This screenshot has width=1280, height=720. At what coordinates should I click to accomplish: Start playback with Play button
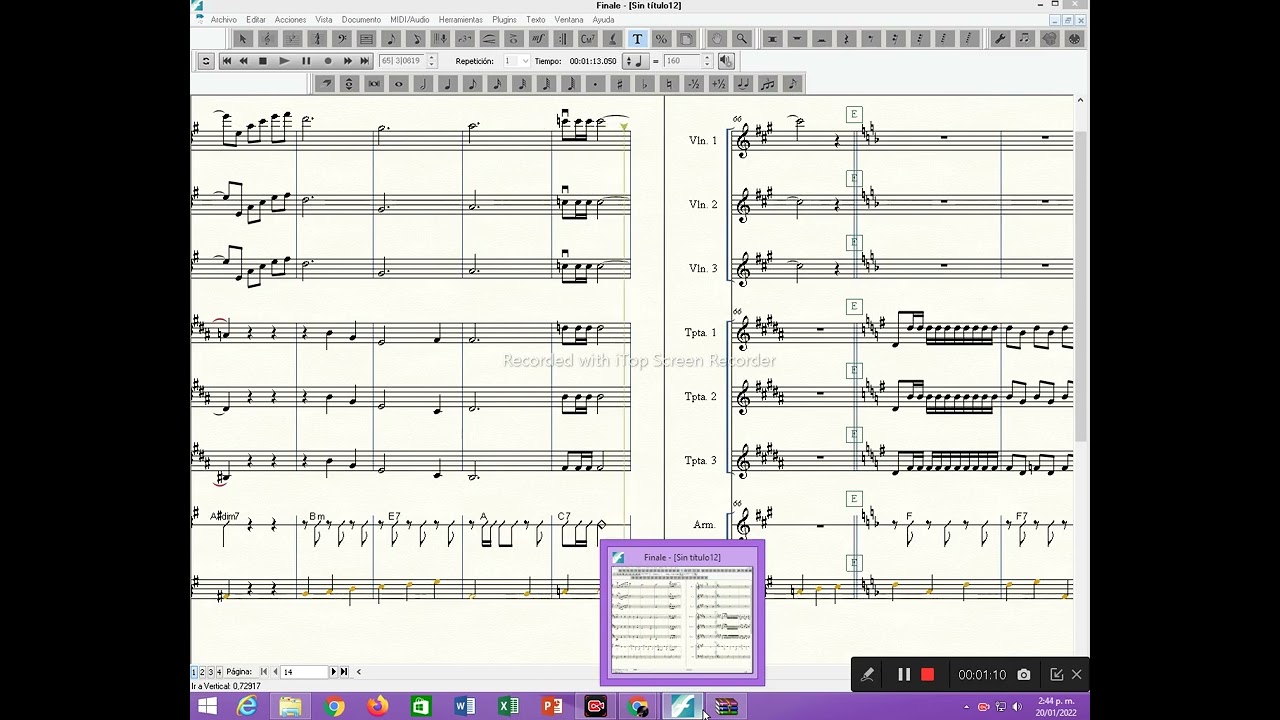pyautogui.click(x=284, y=61)
